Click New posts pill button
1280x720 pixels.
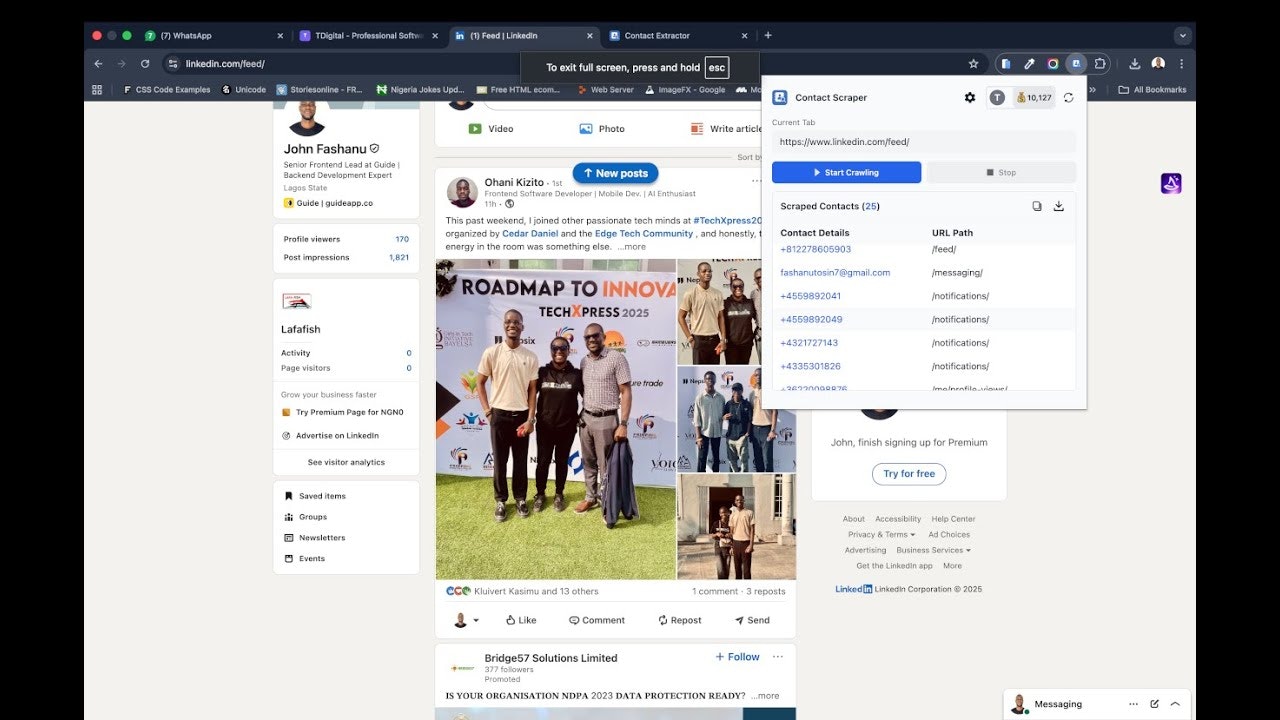615,173
